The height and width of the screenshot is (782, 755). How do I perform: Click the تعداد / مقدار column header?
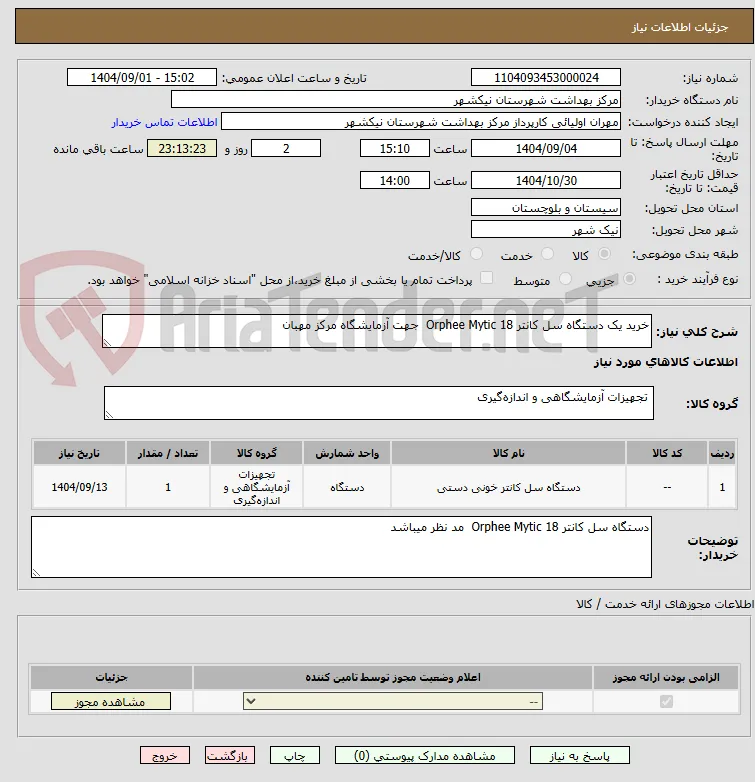tap(168, 453)
